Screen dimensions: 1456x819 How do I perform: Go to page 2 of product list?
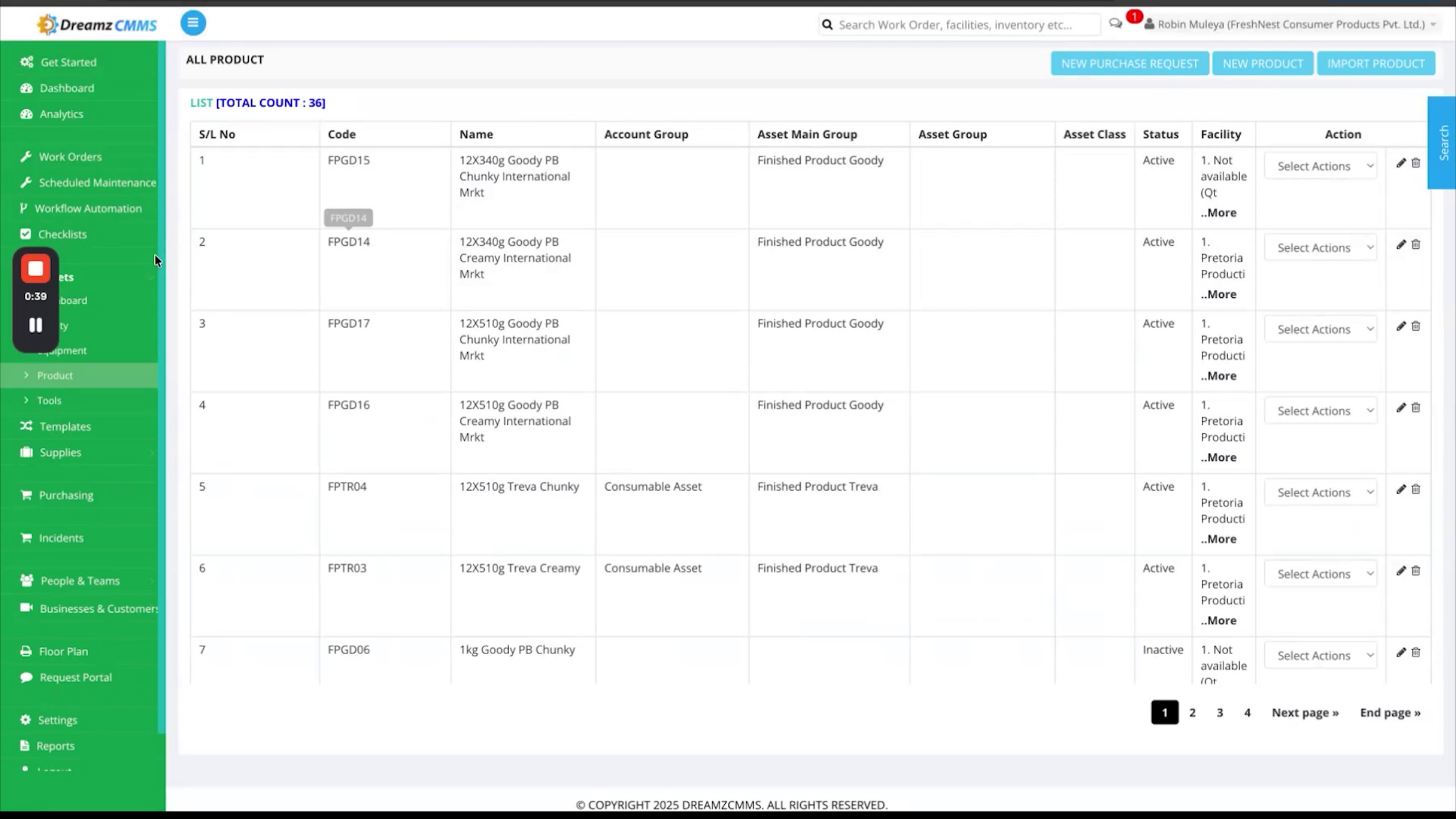(1192, 713)
